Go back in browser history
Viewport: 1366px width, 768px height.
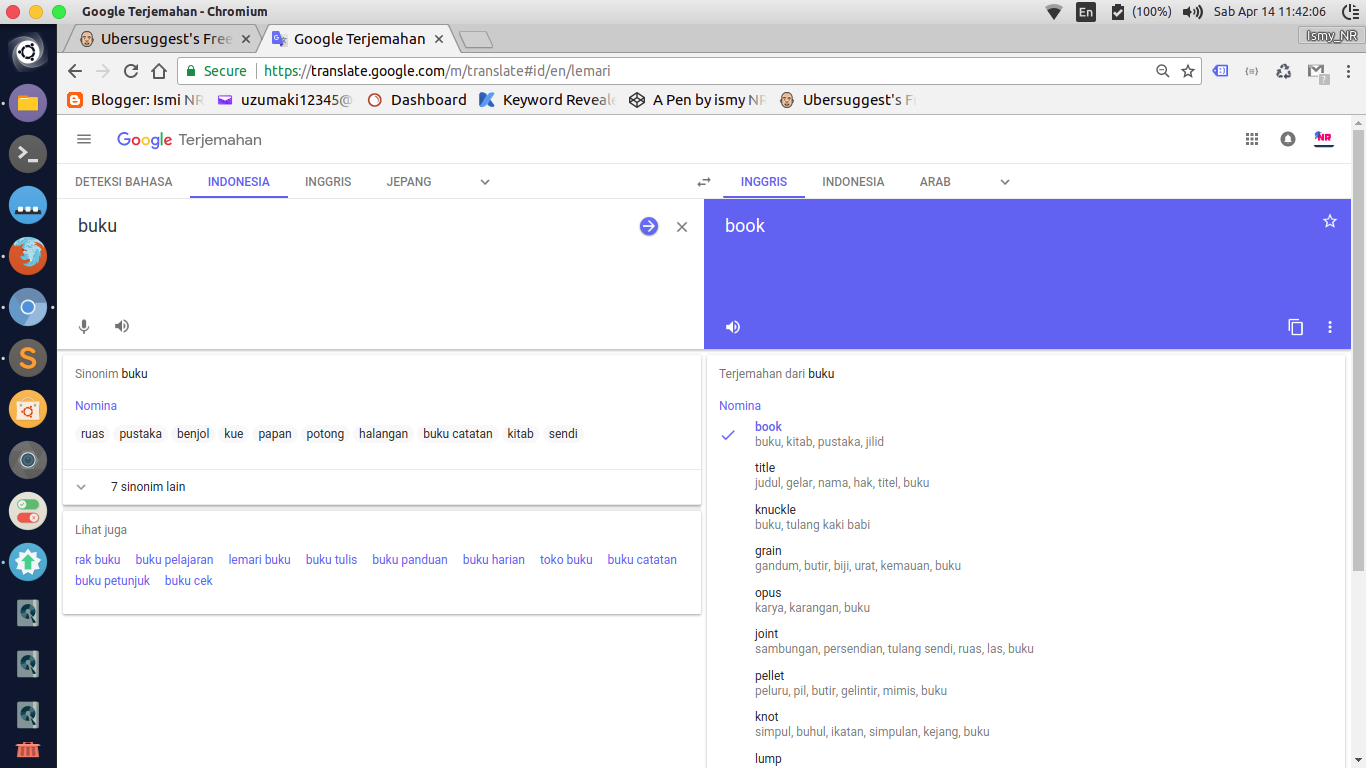tap(75, 71)
